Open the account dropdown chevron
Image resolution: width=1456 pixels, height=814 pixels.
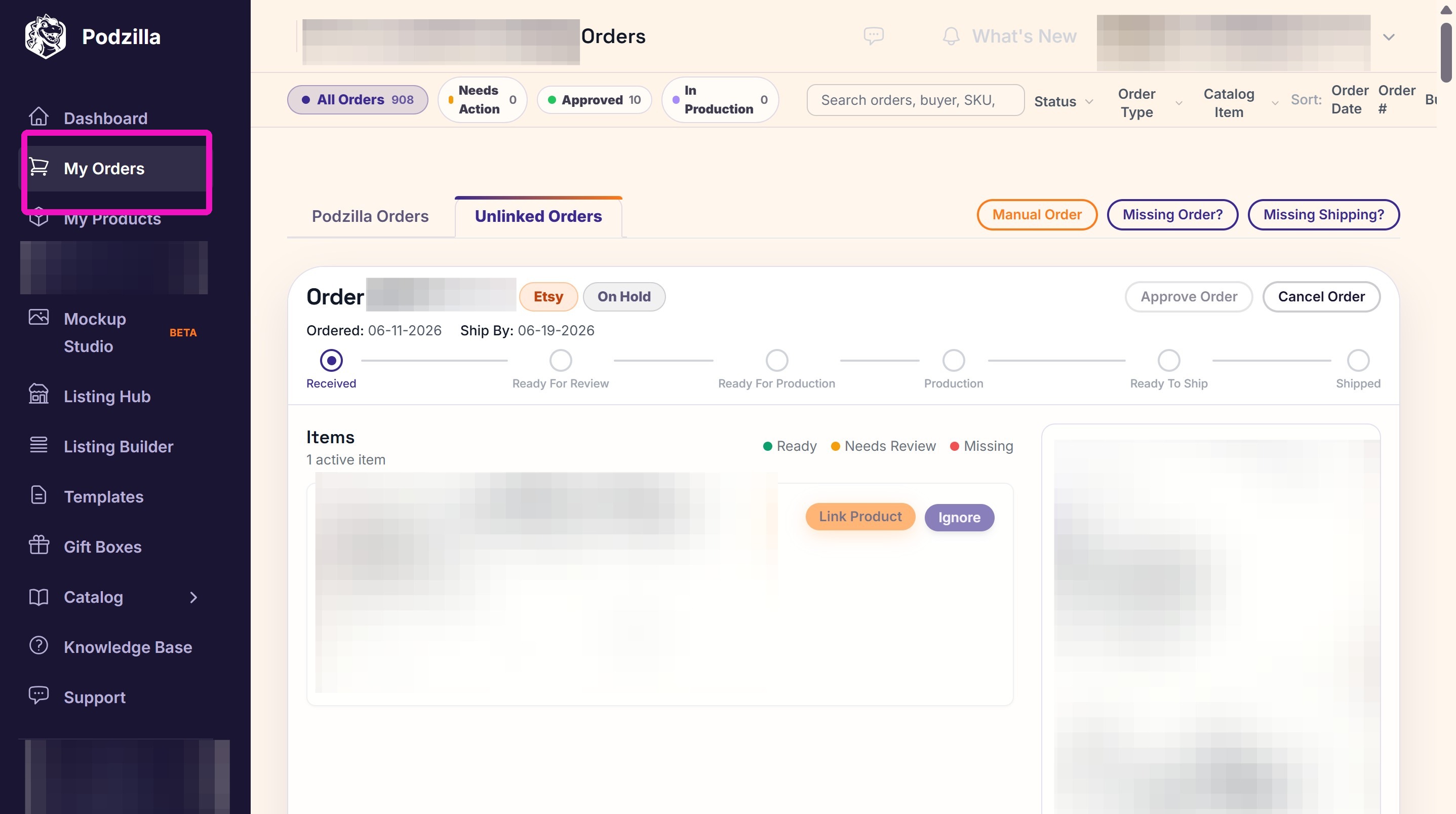tap(1388, 37)
